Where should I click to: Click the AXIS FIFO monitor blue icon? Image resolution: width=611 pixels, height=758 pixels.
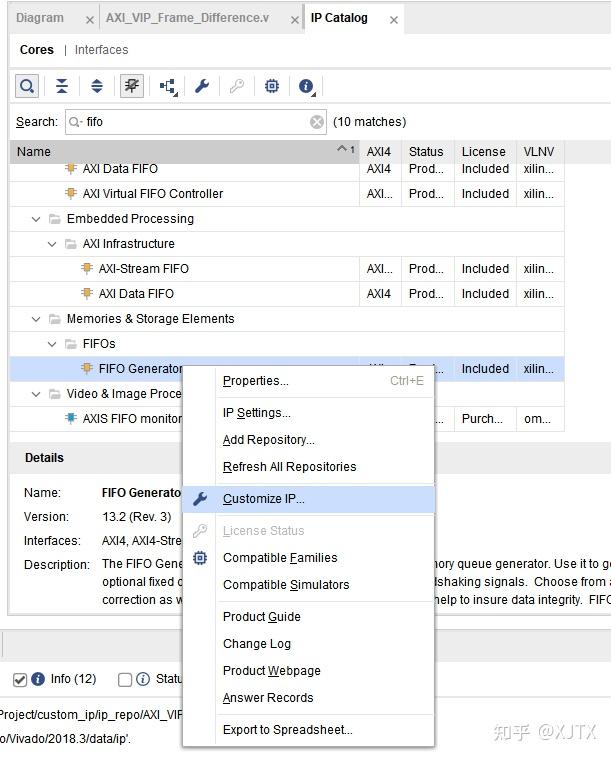(x=71, y=418)
